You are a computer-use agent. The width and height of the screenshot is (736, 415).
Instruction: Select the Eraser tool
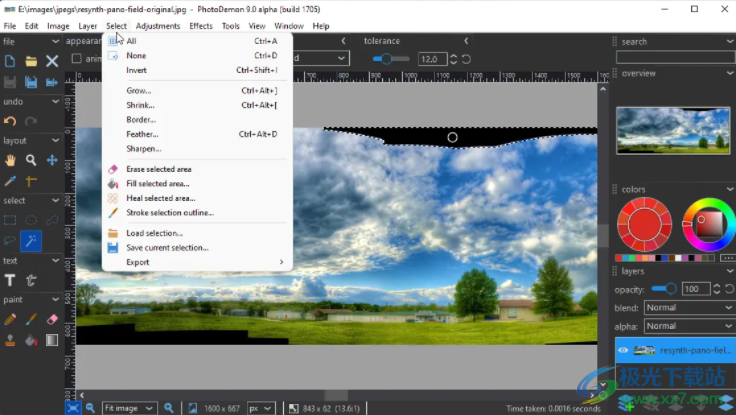pos(52,320)
